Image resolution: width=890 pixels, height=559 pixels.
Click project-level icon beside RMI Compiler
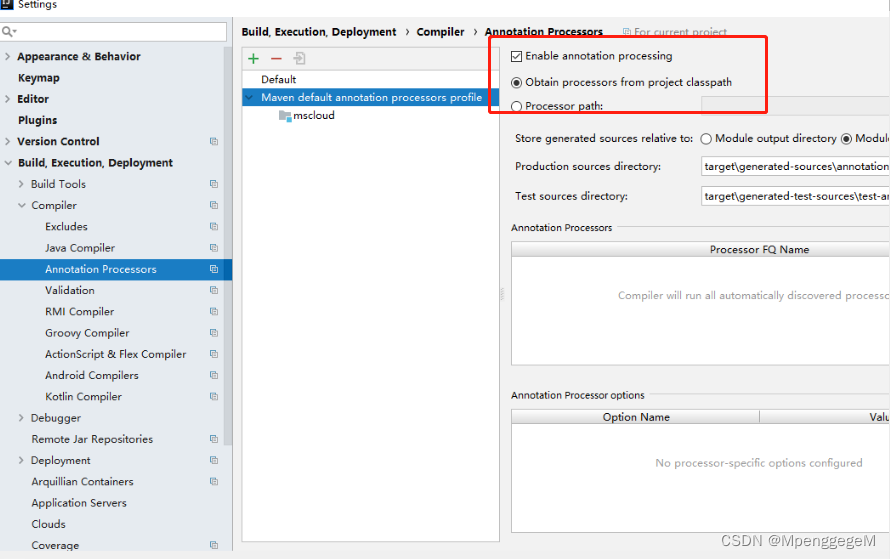point(214,312)
